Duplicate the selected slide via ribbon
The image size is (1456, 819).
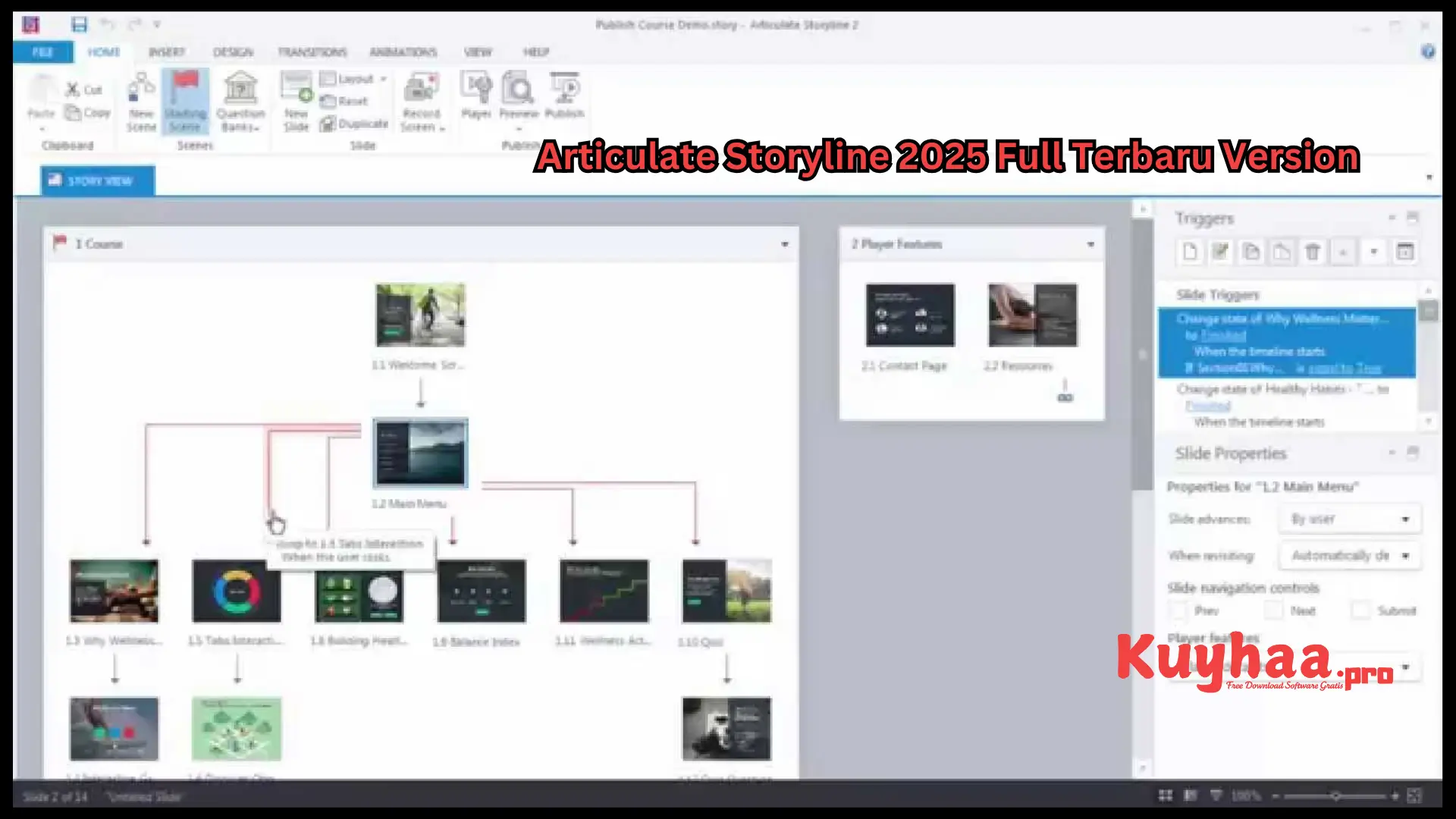354,124
